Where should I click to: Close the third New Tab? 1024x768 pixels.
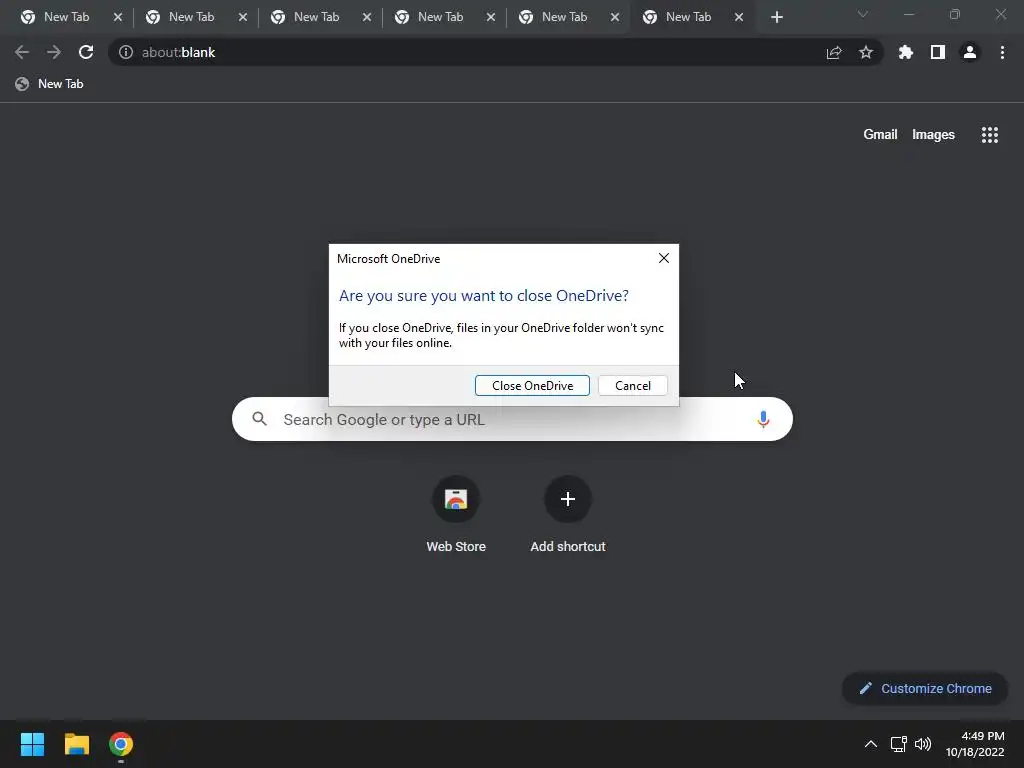click(367, 17)
